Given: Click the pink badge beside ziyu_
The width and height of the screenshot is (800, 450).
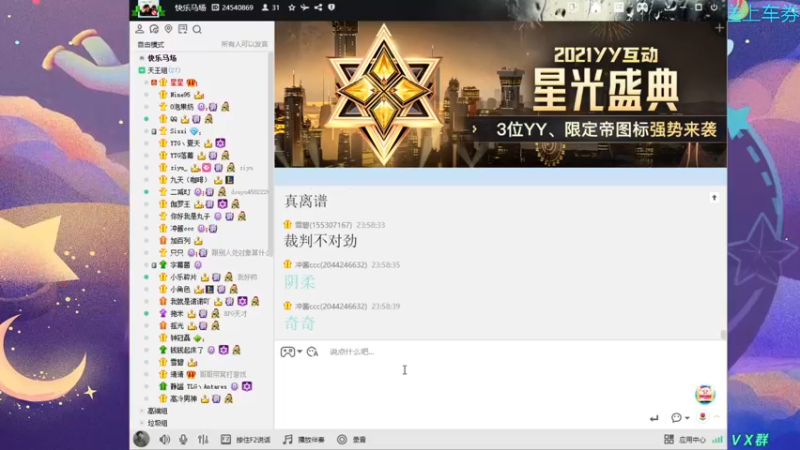Looking at the screenshot, I should (206, 168).
